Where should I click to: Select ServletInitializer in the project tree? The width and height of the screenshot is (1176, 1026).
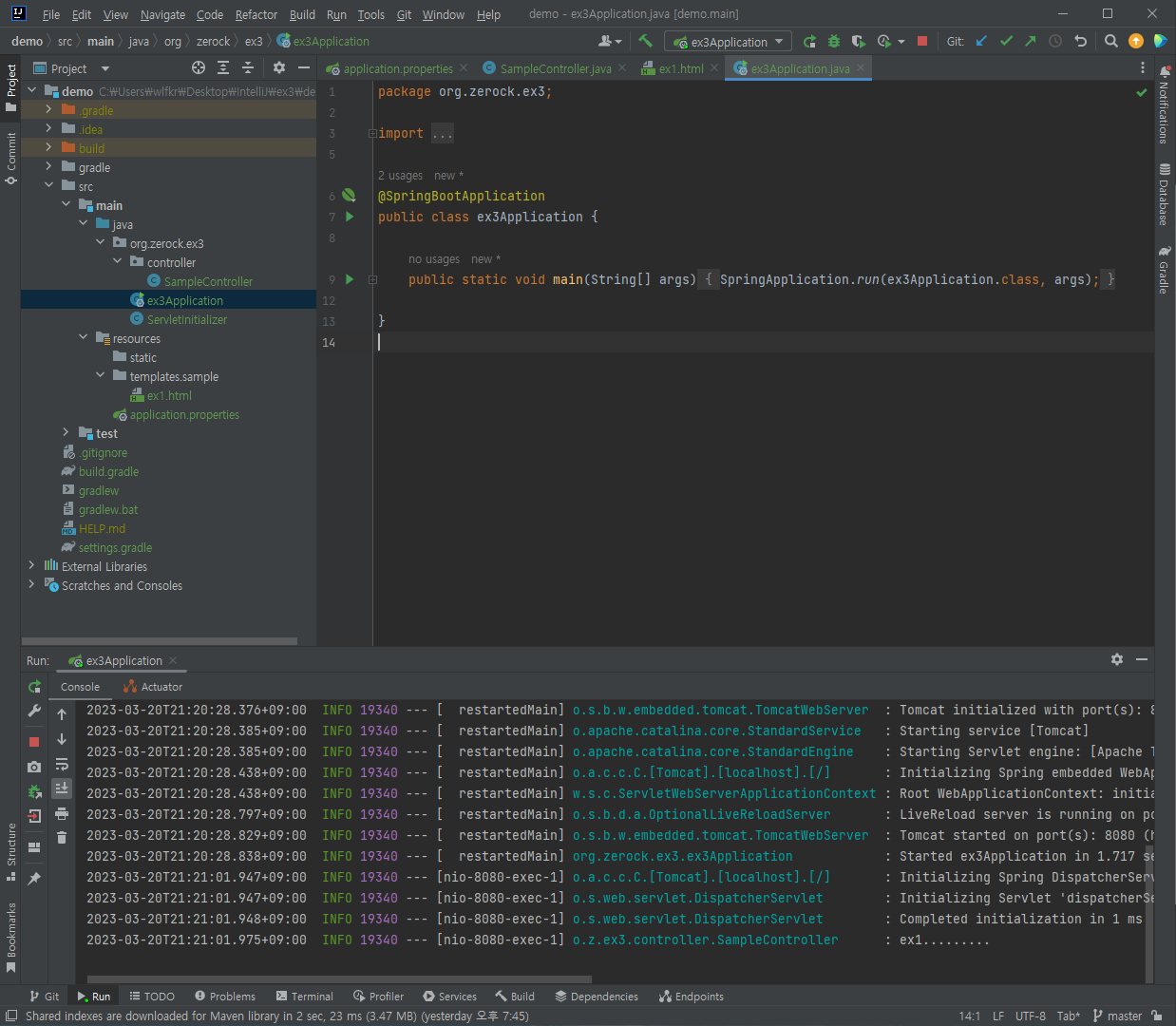[186, 319]
